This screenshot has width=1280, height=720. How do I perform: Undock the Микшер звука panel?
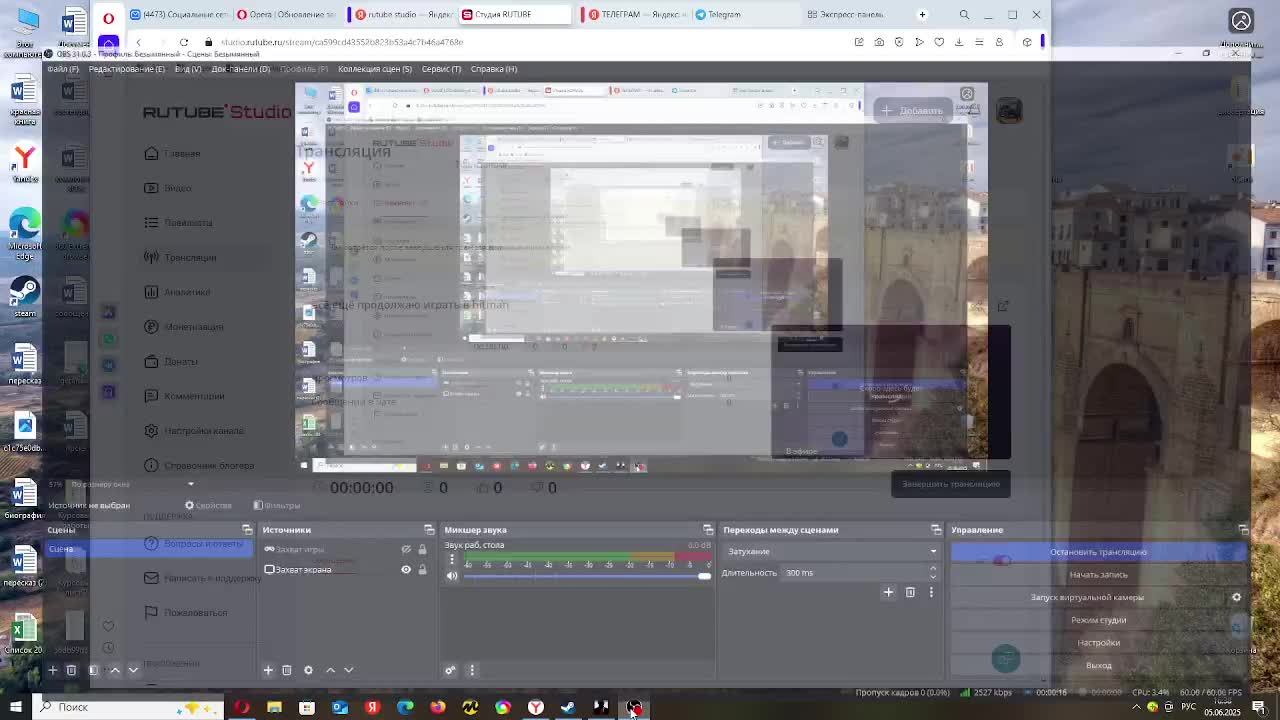(708, 530)
